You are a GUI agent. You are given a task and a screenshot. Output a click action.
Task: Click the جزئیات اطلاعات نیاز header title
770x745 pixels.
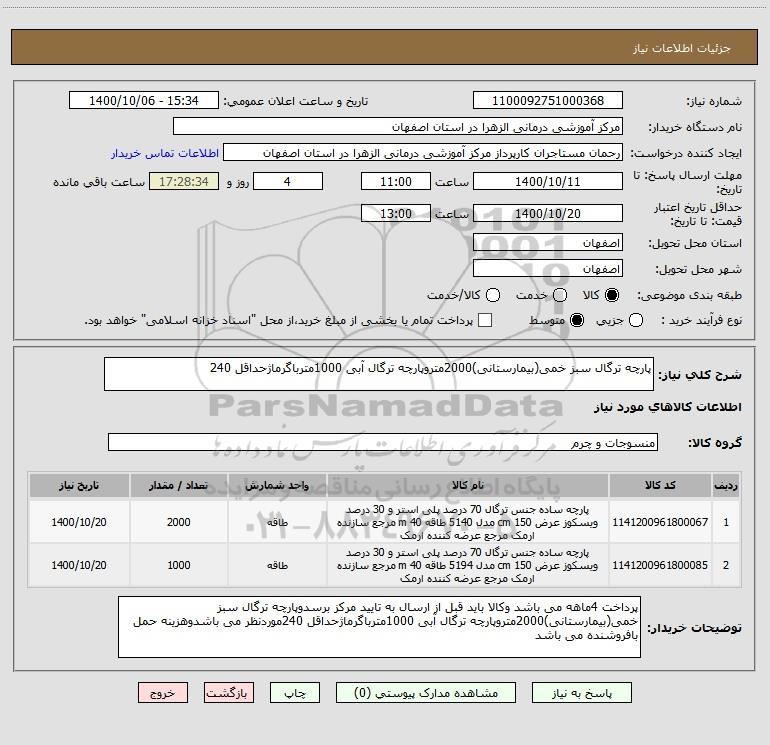[681, 48]
